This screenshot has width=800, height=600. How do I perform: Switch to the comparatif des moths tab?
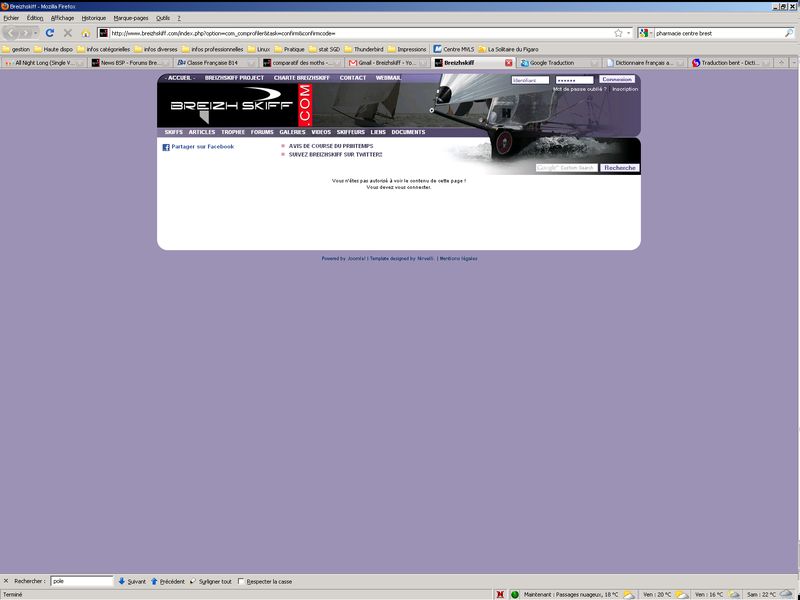click(x=302, y=63)
